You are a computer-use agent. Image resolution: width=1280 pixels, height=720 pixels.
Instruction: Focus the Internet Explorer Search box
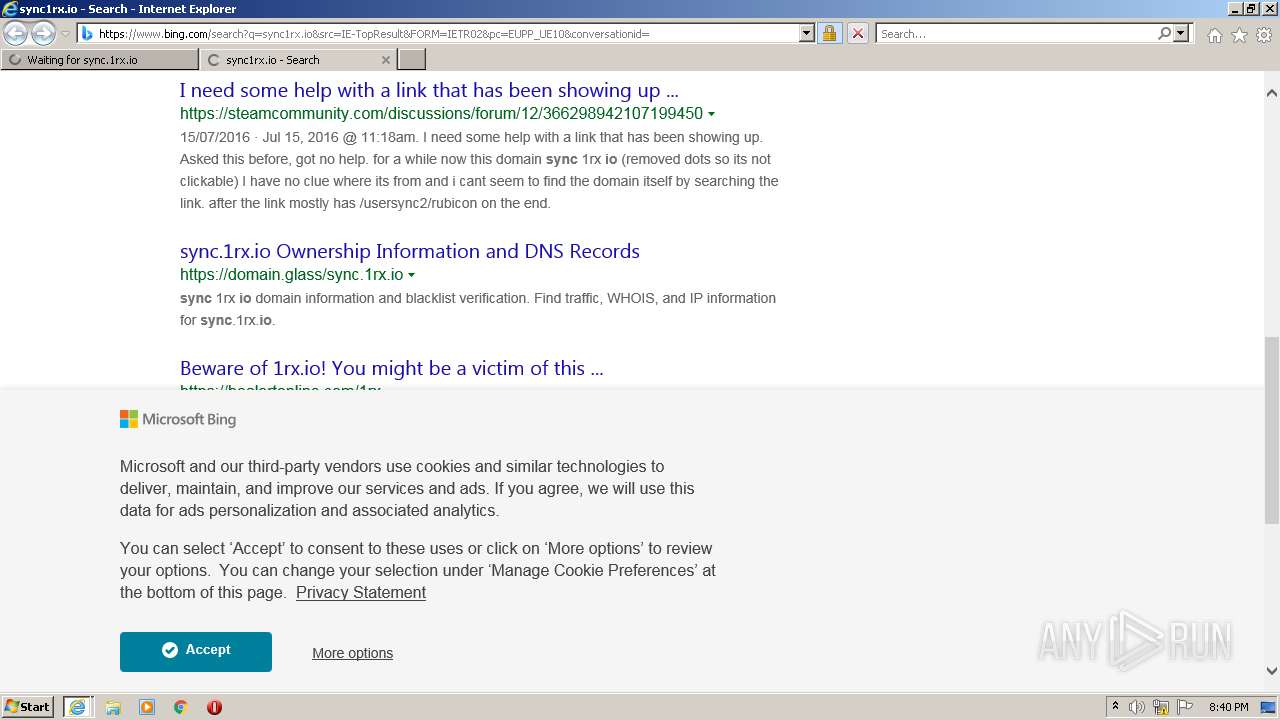pyautogui.click(x=1015, y=33)
